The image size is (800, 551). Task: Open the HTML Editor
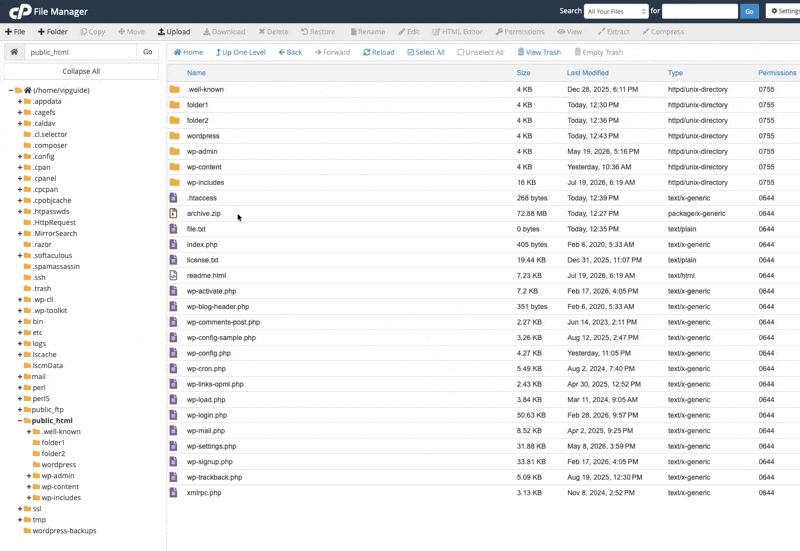pyautogui.click(x=458, y=32)
